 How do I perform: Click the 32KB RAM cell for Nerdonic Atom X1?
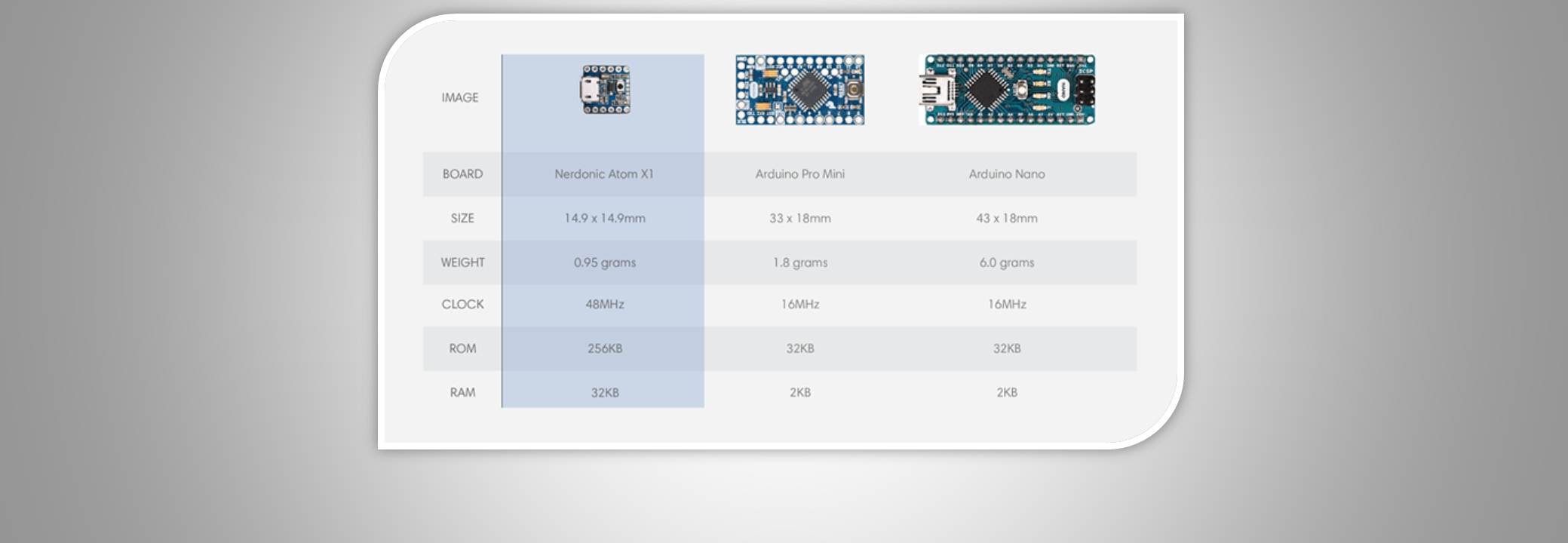pyautogui.click(x=605, y=392)
